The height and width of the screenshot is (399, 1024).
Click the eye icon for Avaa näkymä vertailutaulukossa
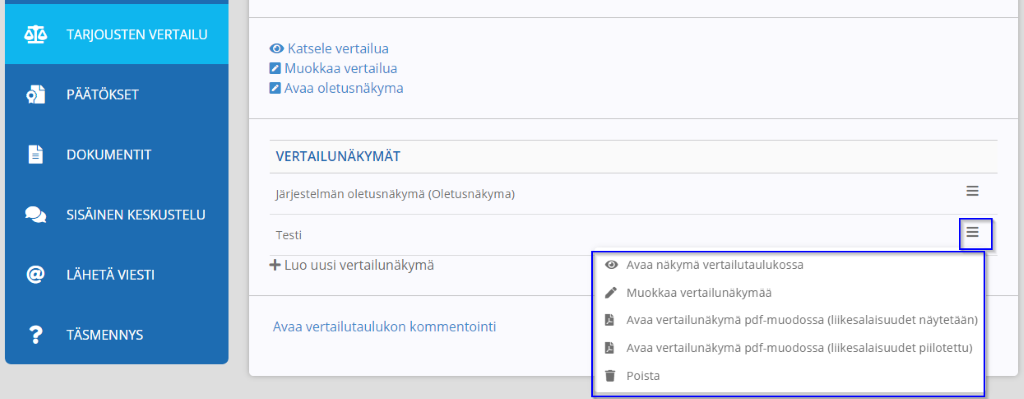(x=611, y=265)
